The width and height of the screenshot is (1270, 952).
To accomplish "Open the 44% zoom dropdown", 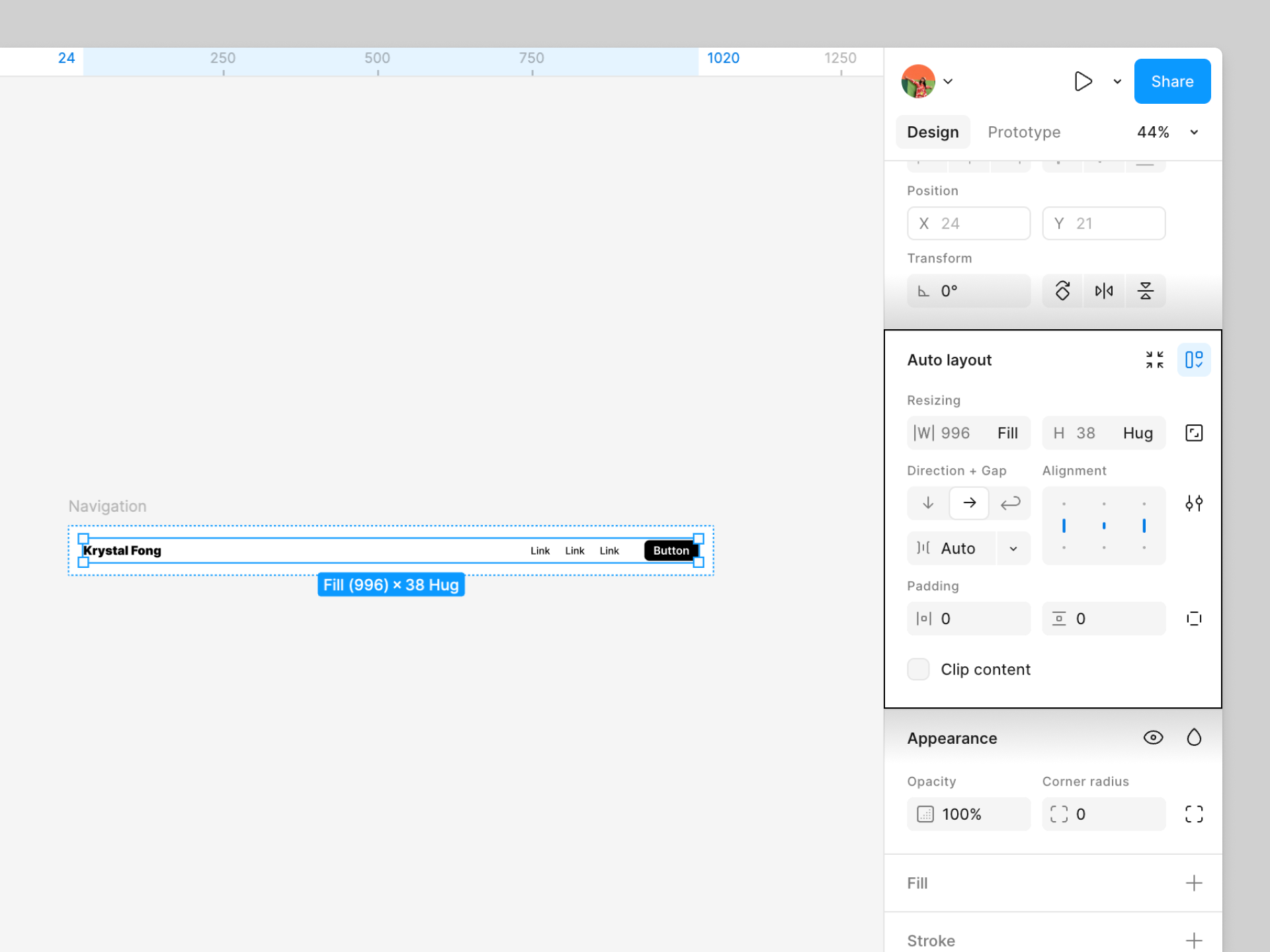I will tap(1167, 132).
